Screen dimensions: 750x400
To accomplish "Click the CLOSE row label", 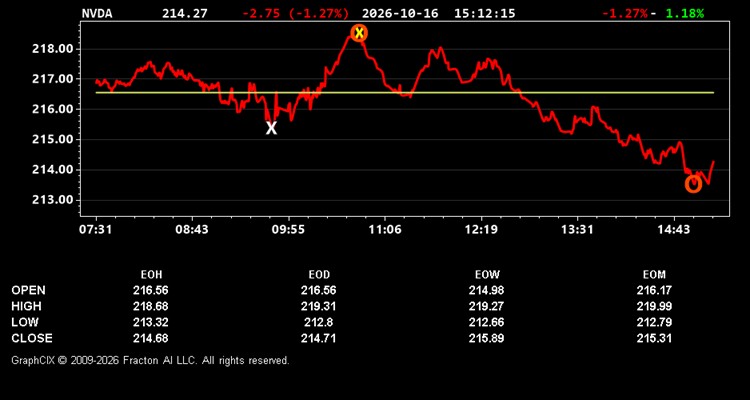I will [x=32, y=338].
